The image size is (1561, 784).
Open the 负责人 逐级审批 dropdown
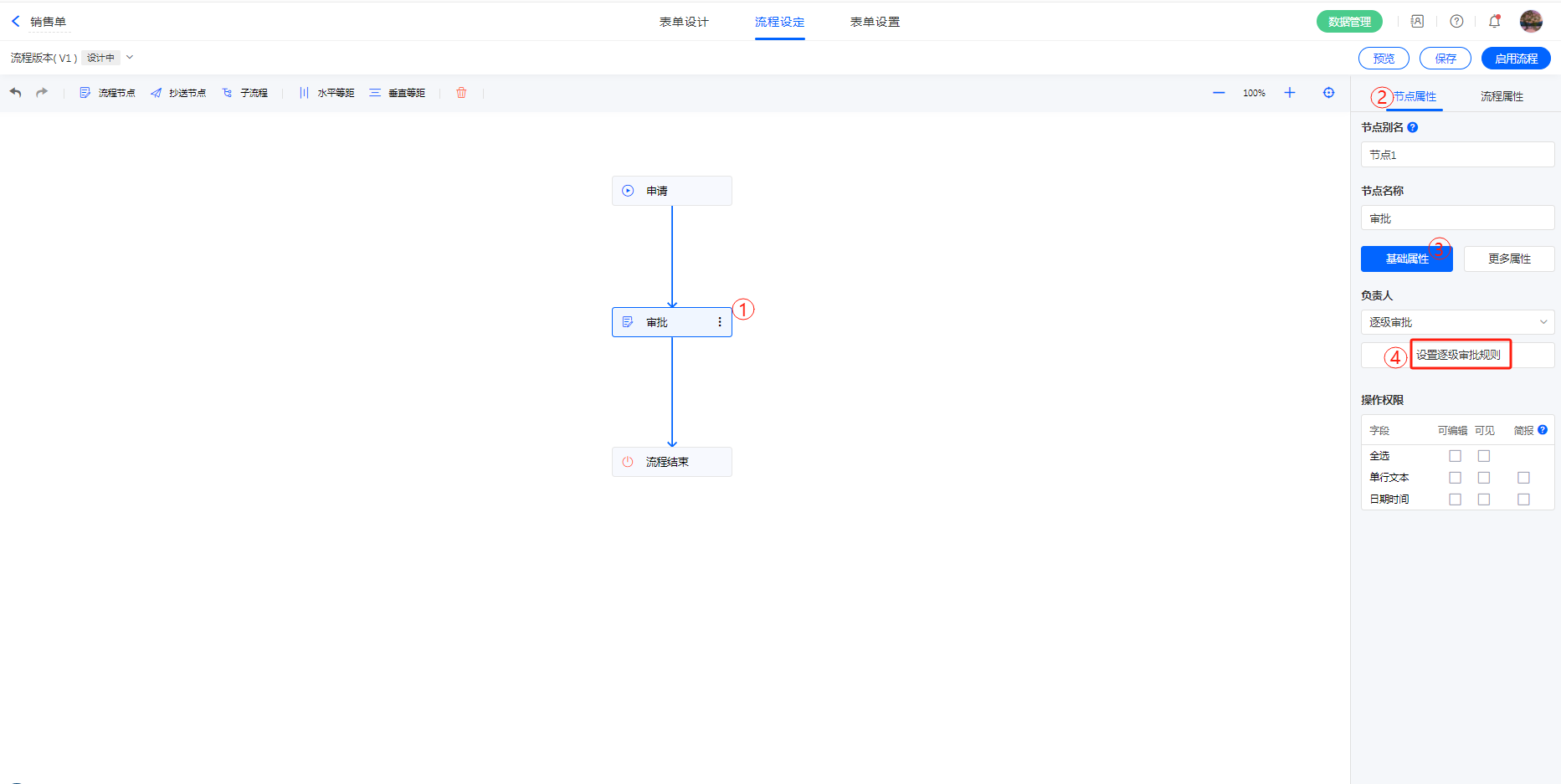click(1457, 322)
